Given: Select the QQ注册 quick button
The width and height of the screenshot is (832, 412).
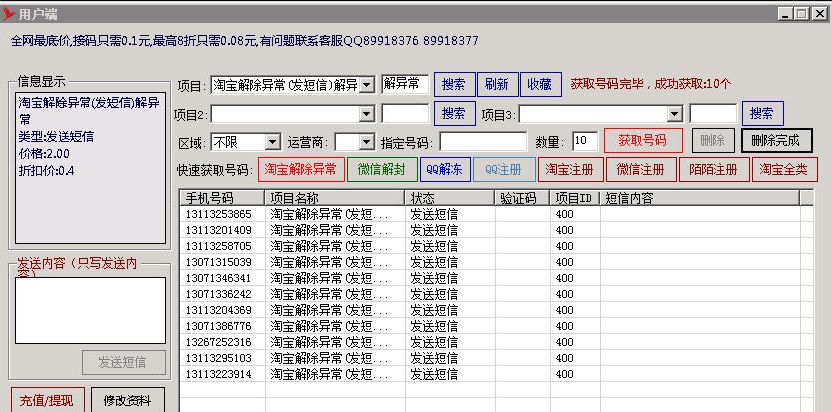Looking at the screenshot, I should 504,169.
